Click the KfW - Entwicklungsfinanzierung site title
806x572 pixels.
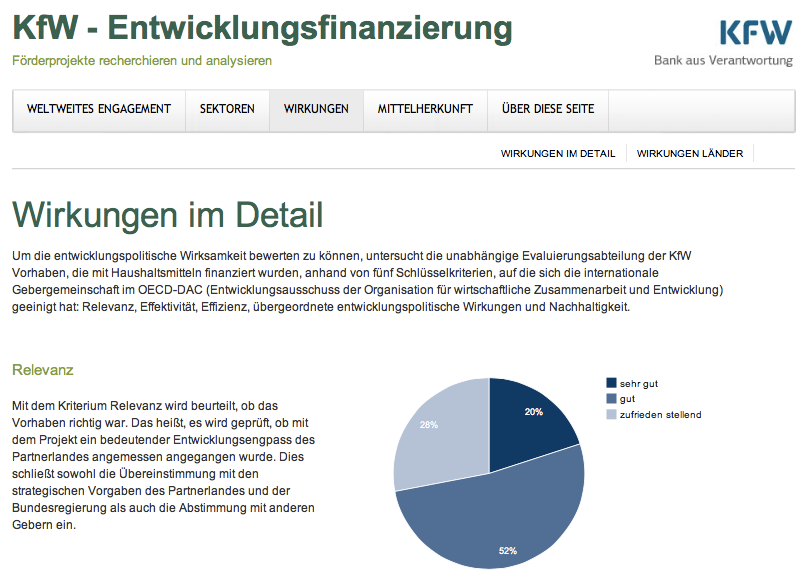coord(262,27)
